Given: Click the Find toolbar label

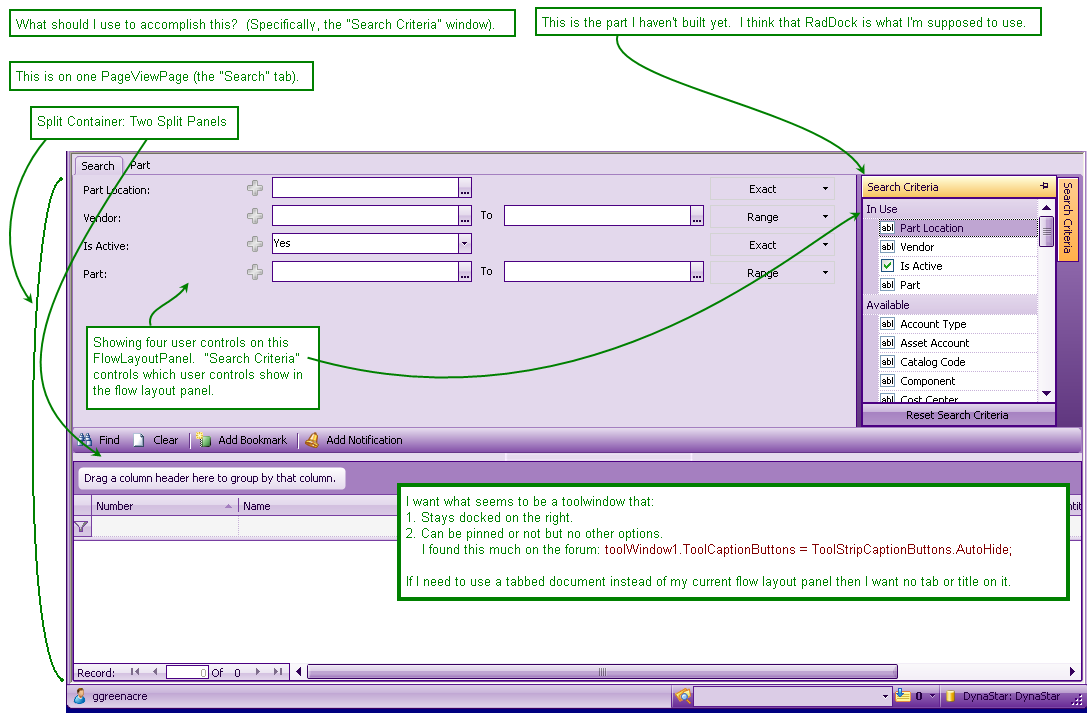Looking at the screenshot, I should (x=109, y=440).
